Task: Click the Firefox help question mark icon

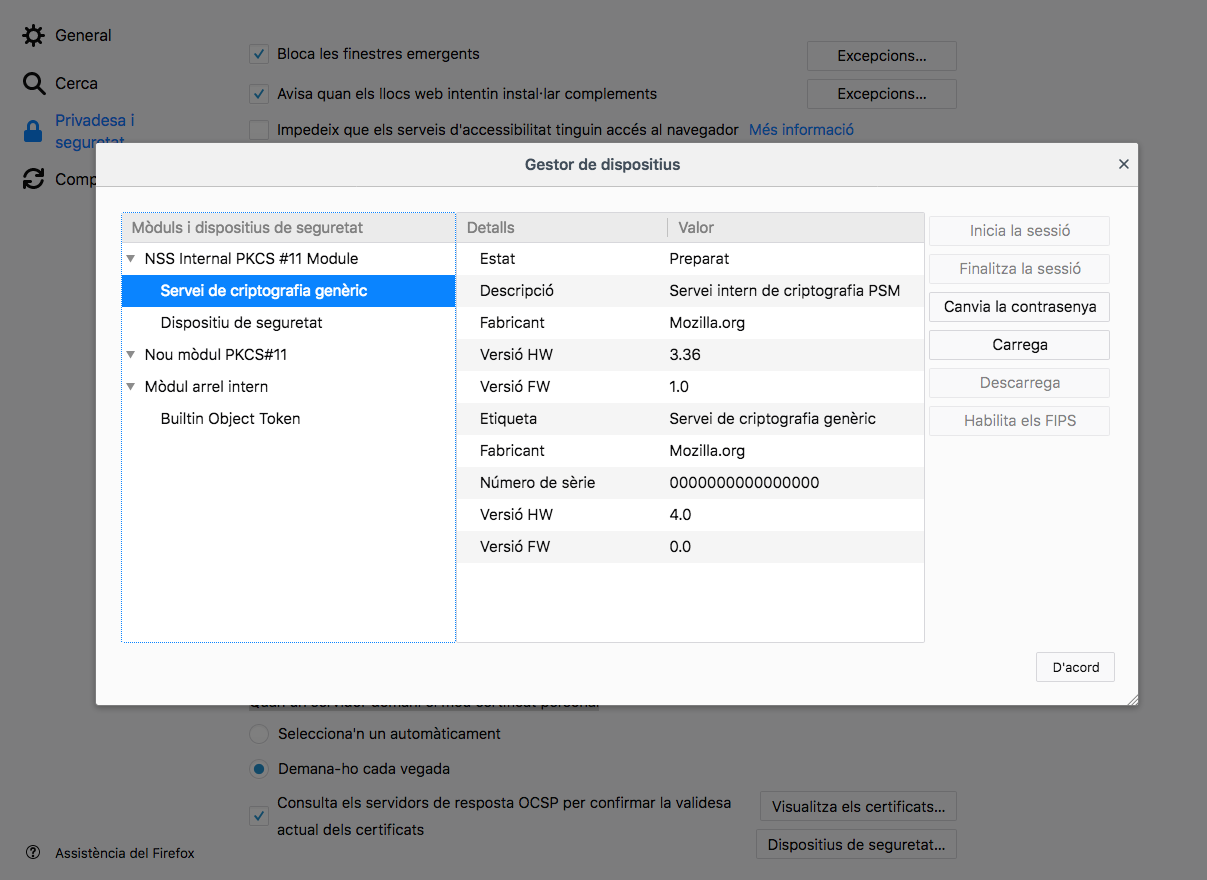Action: pyautogui.click(x=34, y=853)
